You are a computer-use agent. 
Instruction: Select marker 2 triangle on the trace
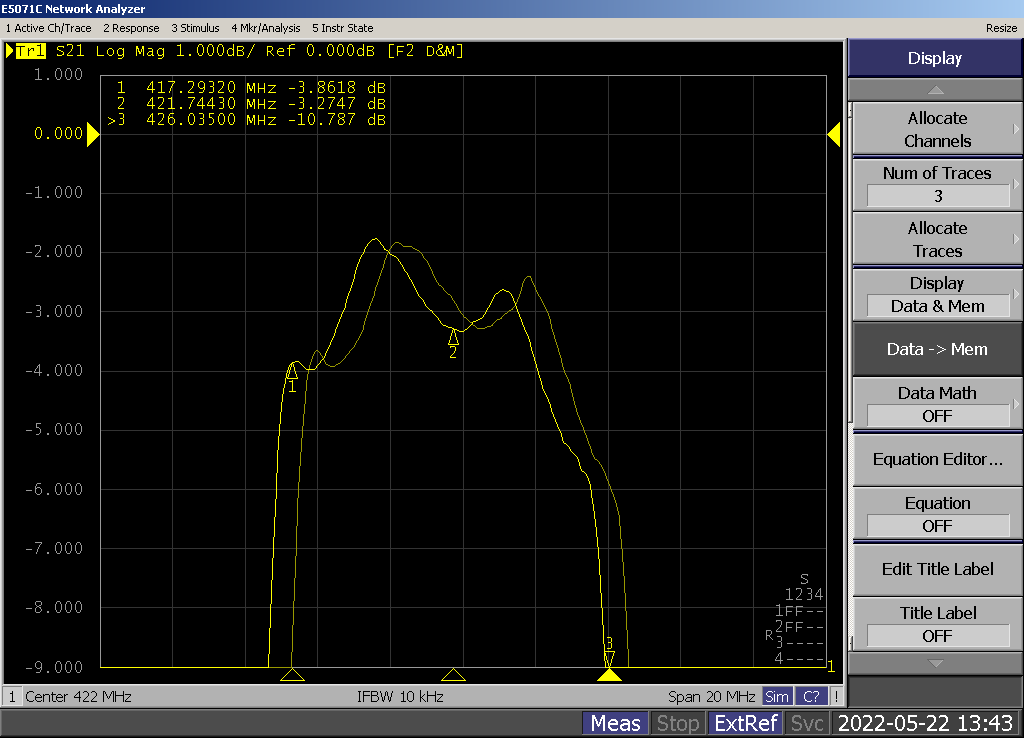(x=453, y=337)
